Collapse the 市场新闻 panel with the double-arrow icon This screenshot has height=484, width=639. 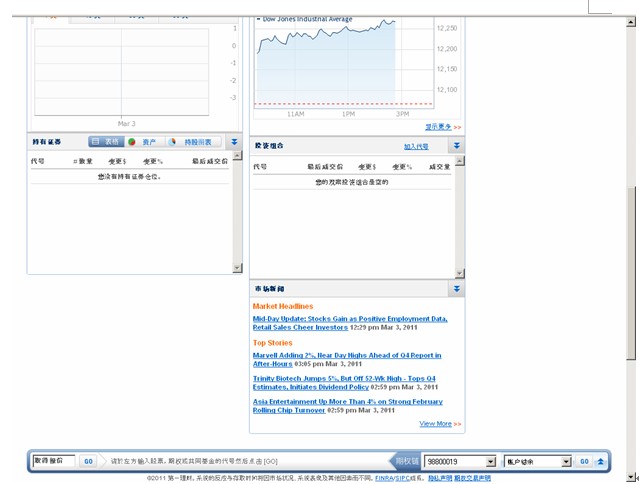[456, 289]
